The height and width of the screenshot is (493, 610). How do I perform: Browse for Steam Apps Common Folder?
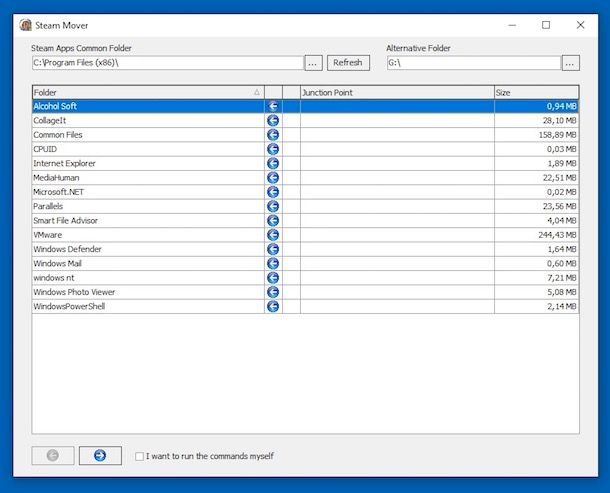pos(313,63)
